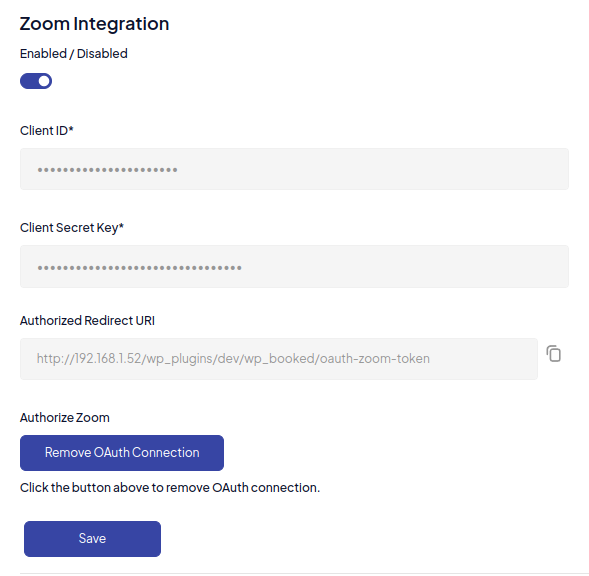Click the Authorized Redirect URI label

(87, 321)
